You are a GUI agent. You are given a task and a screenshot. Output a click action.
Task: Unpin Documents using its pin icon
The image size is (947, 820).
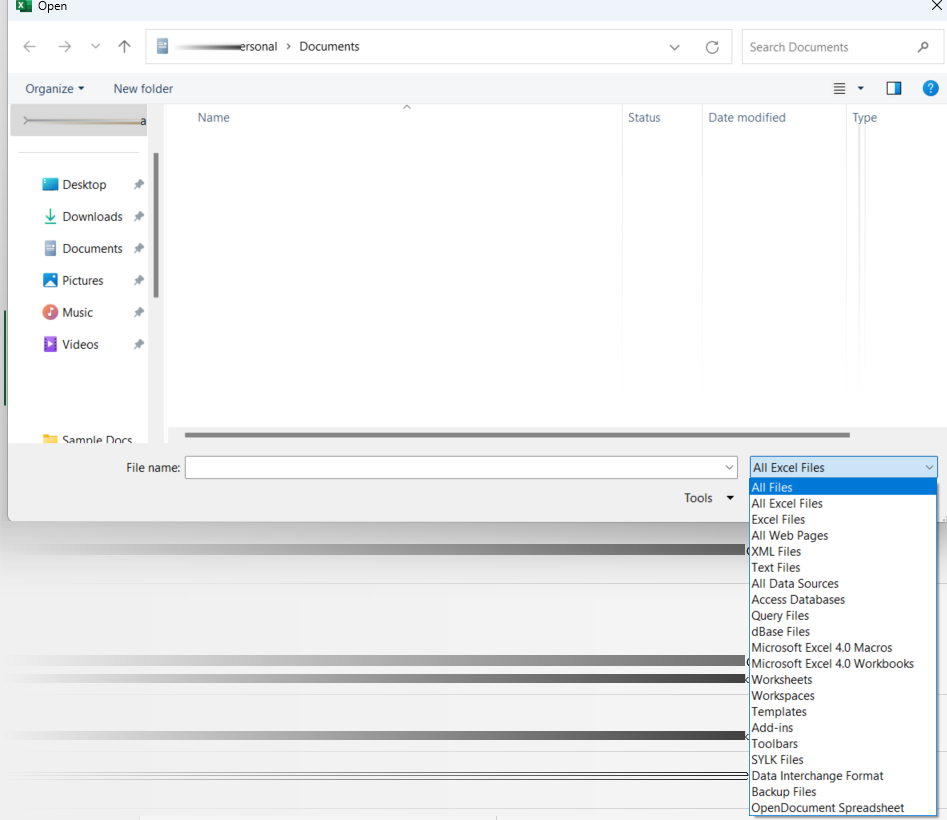coord(139,248)
